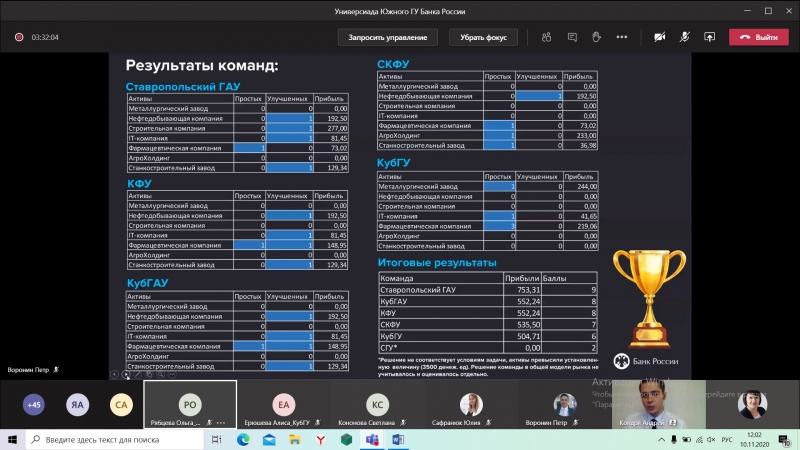The height and width of the screenshot is (450, 800).
Task: Toggle the camera on in Teams
Action: coord(659,37)
